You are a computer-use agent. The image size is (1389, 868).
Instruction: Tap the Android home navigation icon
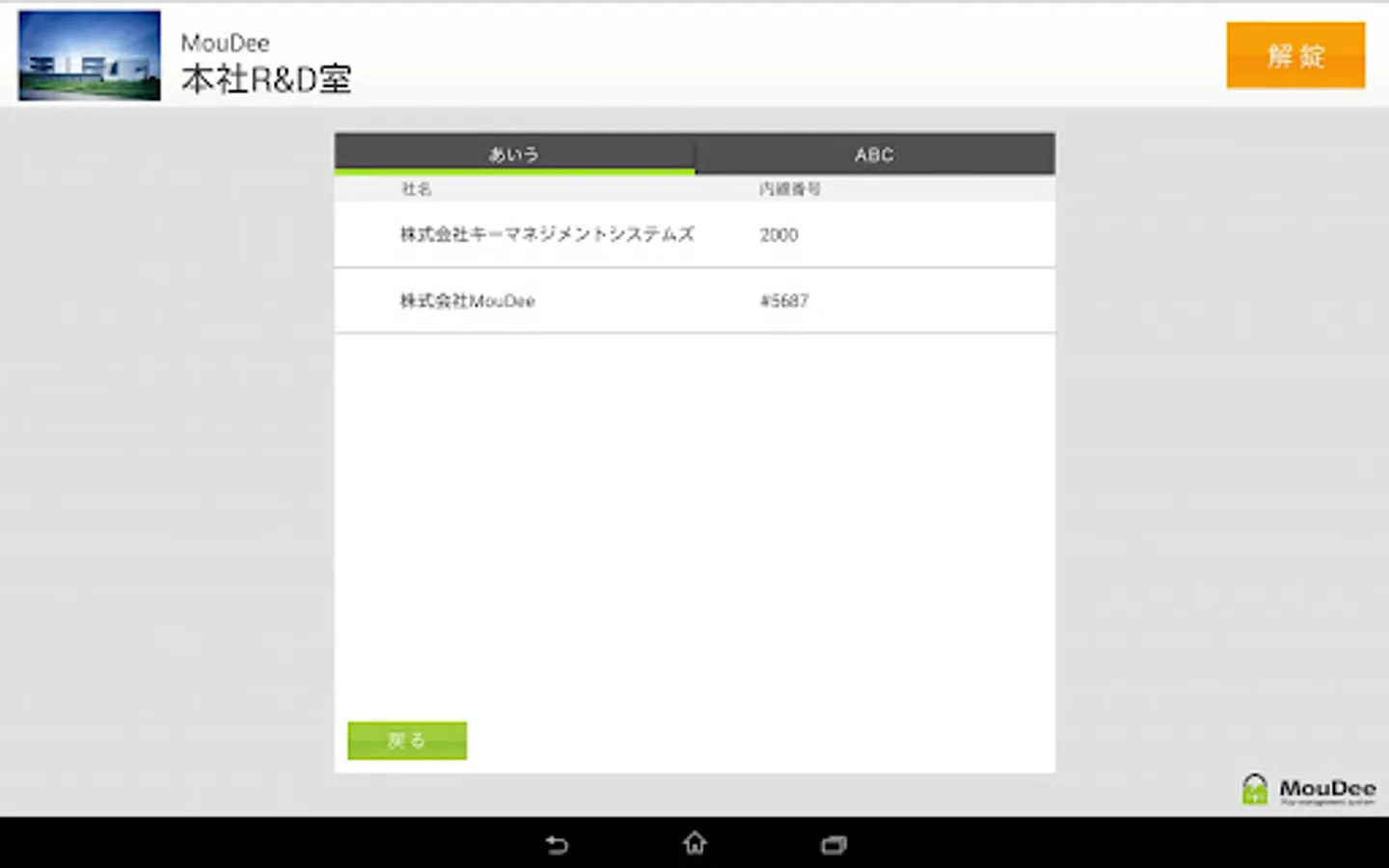click(694, 844)
